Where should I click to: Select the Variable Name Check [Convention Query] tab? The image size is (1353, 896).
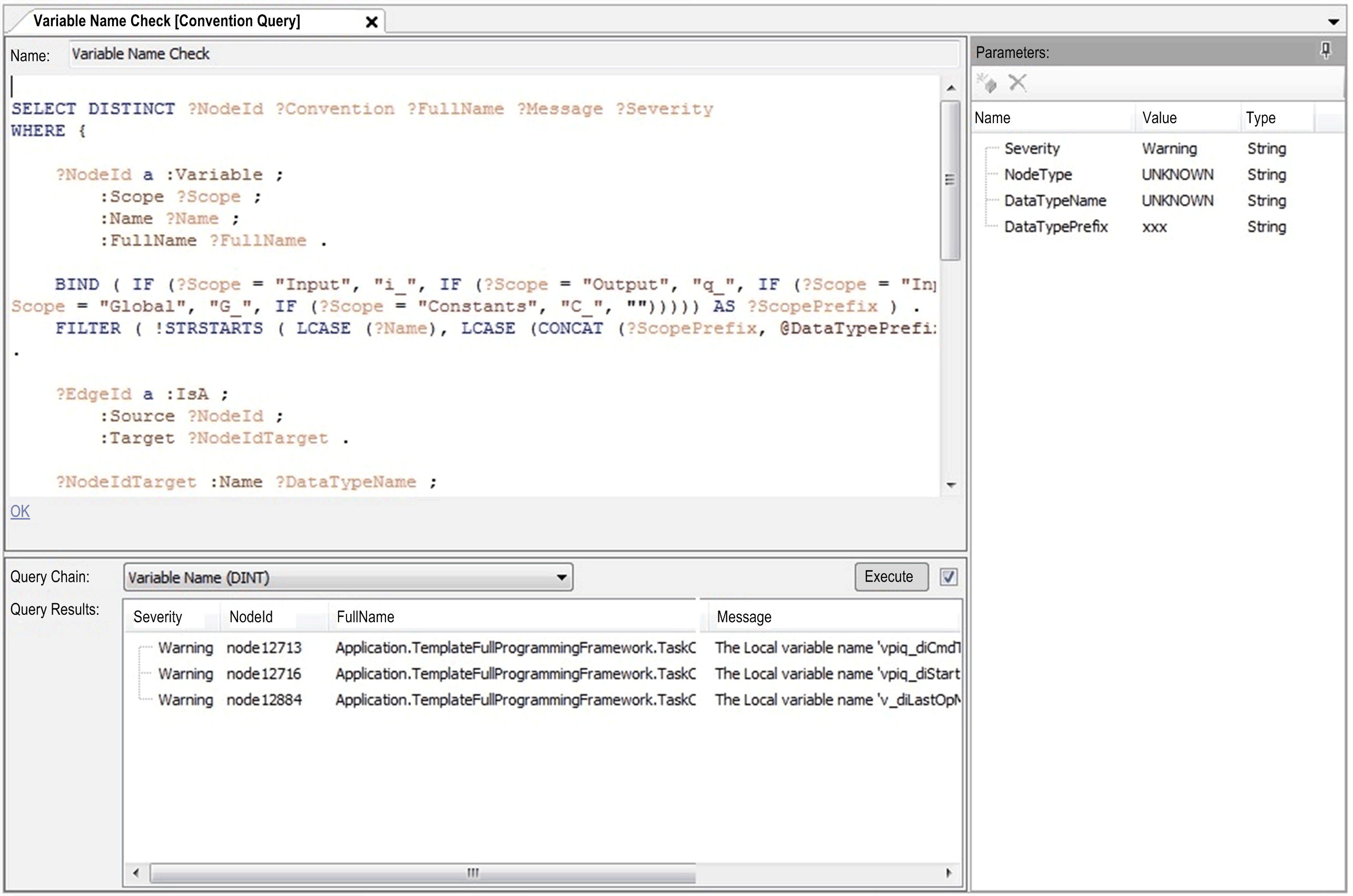pos(166,21)
